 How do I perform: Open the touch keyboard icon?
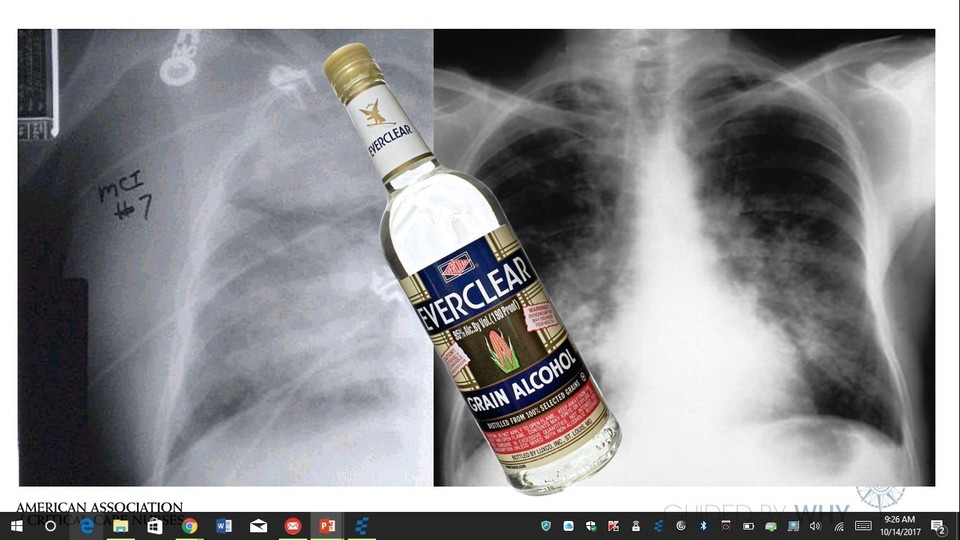click(x=863, y=526)
